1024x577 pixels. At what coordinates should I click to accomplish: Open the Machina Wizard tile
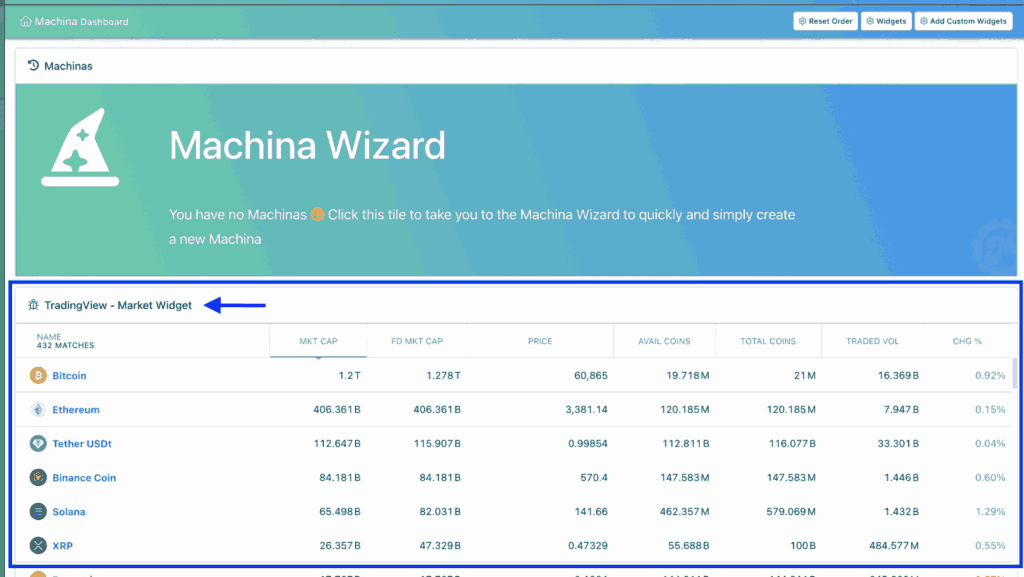(x=516, y=179)
